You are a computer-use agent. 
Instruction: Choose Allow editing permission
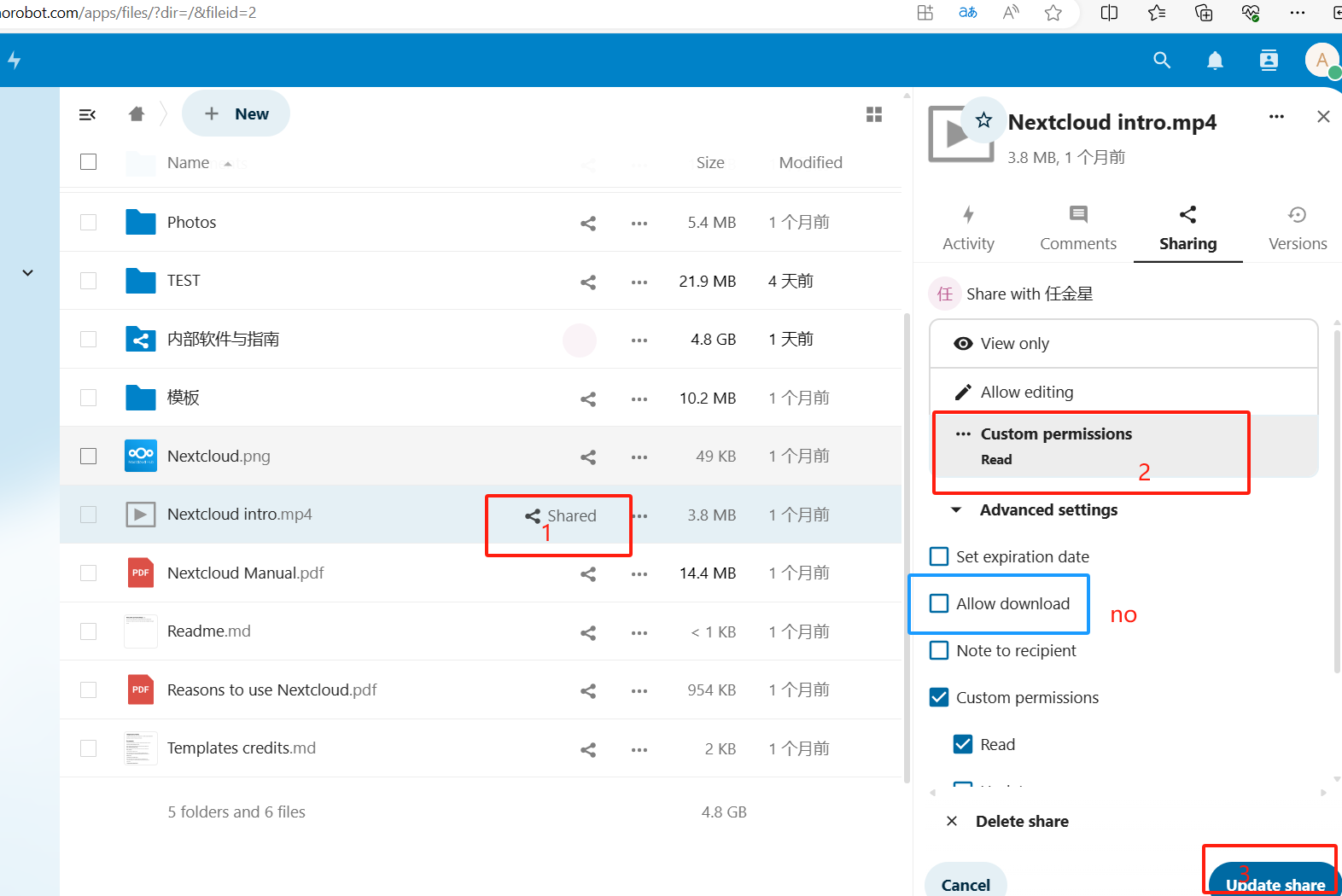(x=1123, y=393)
